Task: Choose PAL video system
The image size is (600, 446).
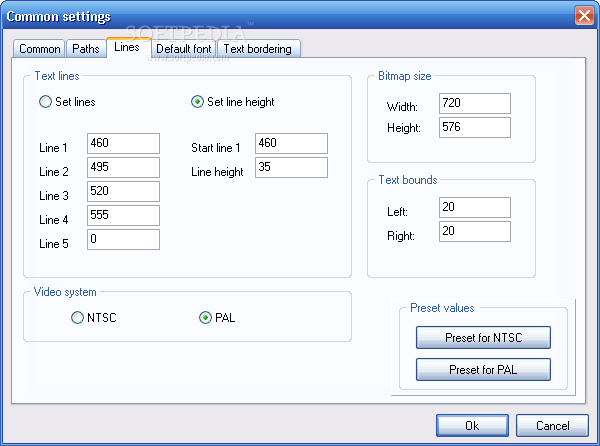Action: 217,317
